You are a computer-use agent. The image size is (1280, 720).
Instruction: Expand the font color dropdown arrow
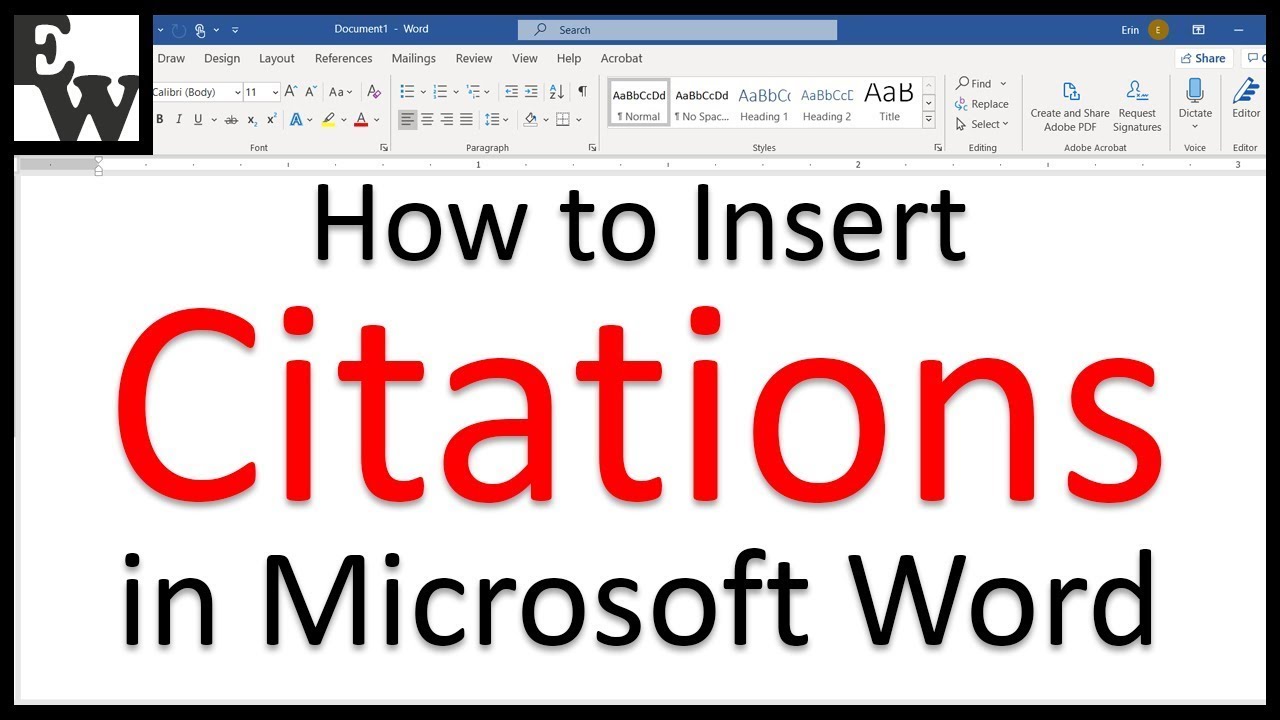tap(376, 120)
